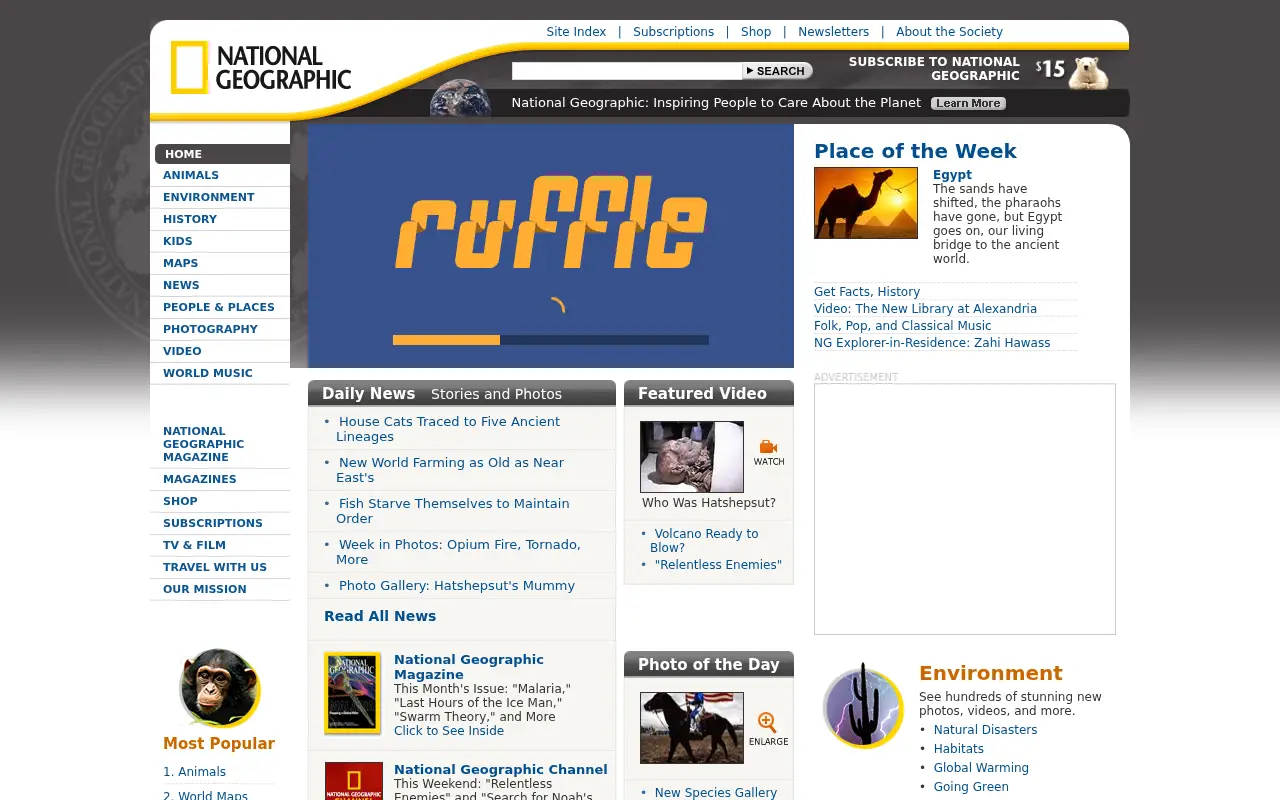Visit About the Society link
Image resolution: width=1280 pixels, height=800 pixels.
pos(949,32)
